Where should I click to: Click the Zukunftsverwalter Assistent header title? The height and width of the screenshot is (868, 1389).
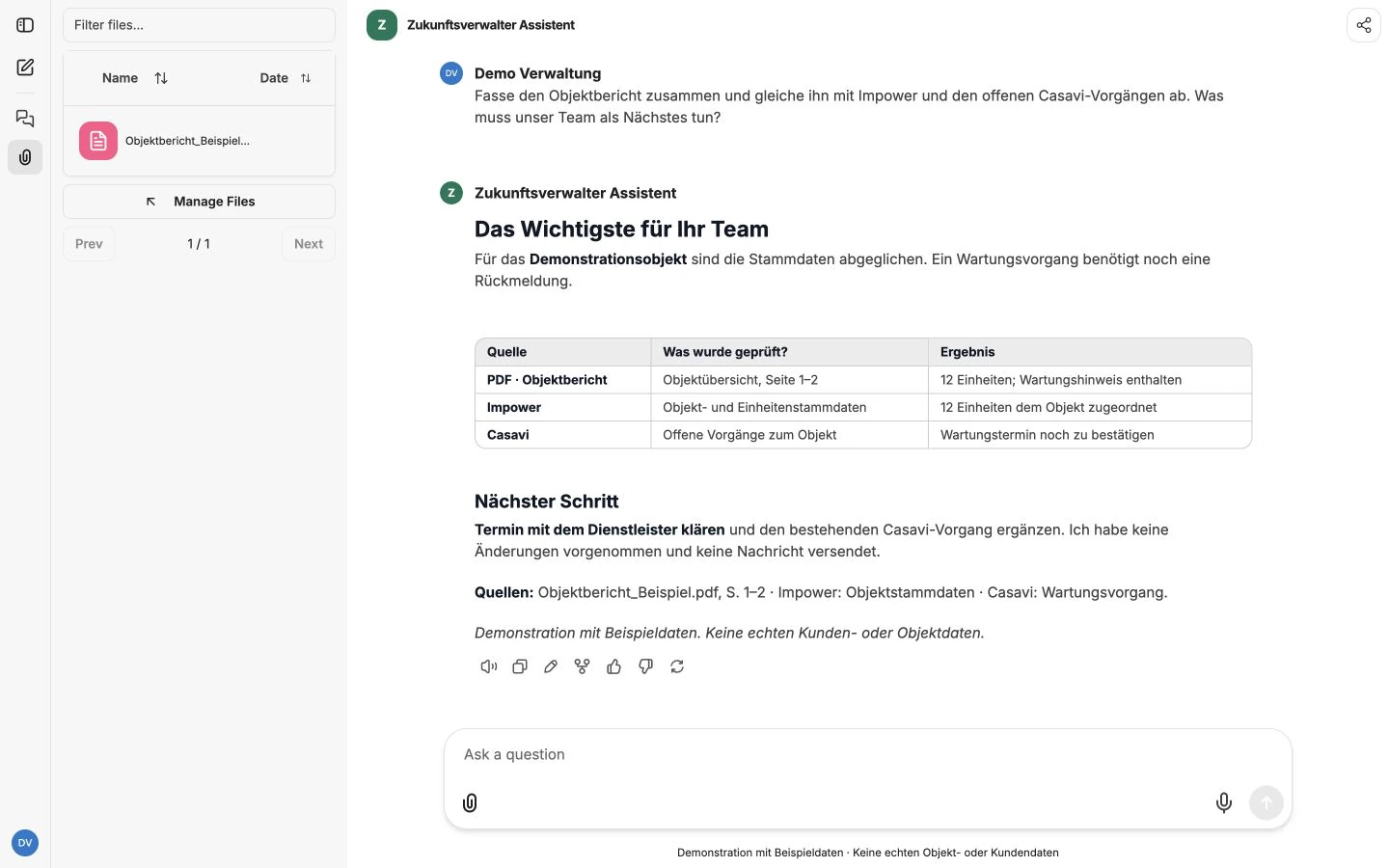coord(491,25)
